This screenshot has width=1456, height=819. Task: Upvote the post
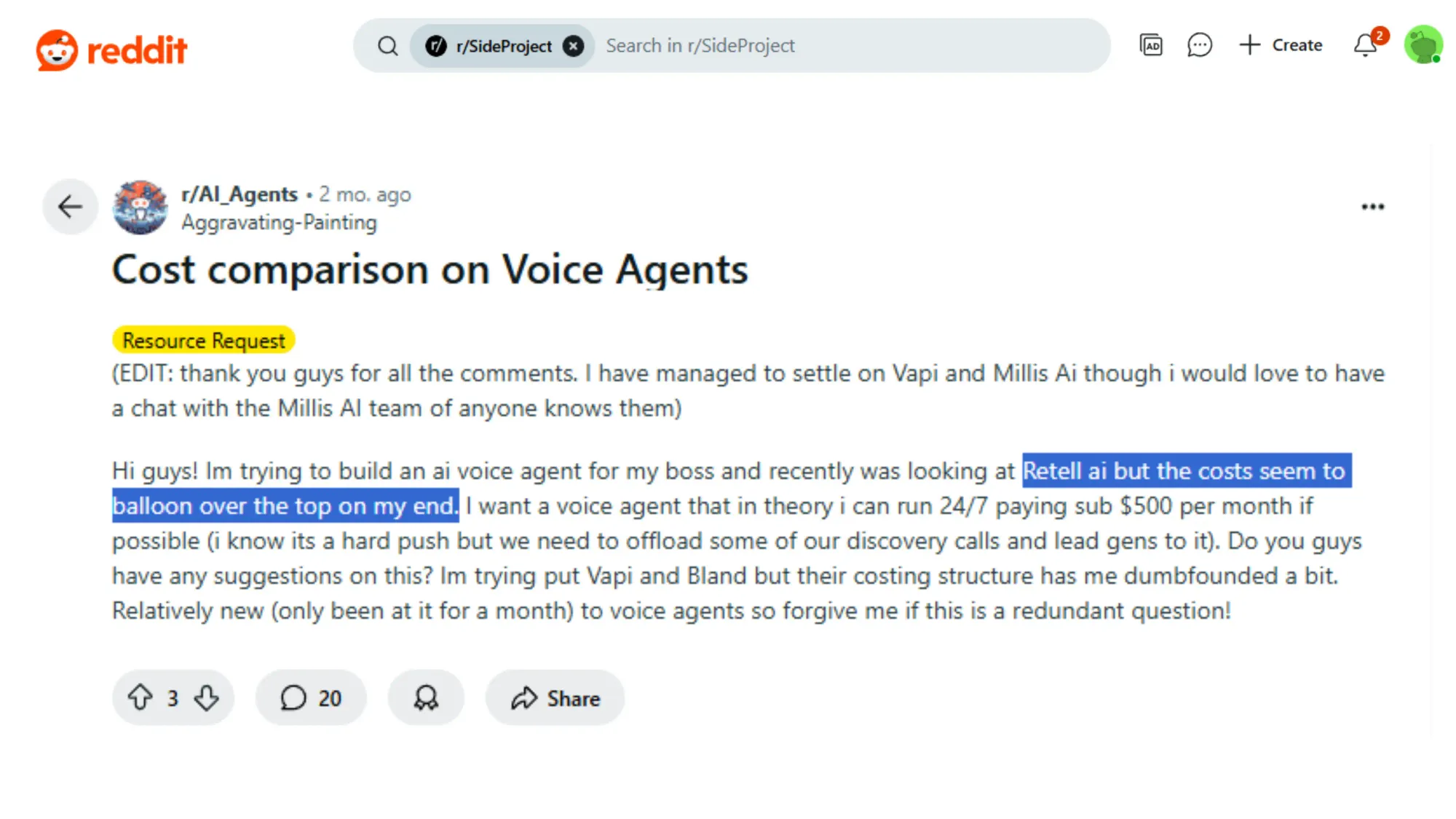point(141,697)
